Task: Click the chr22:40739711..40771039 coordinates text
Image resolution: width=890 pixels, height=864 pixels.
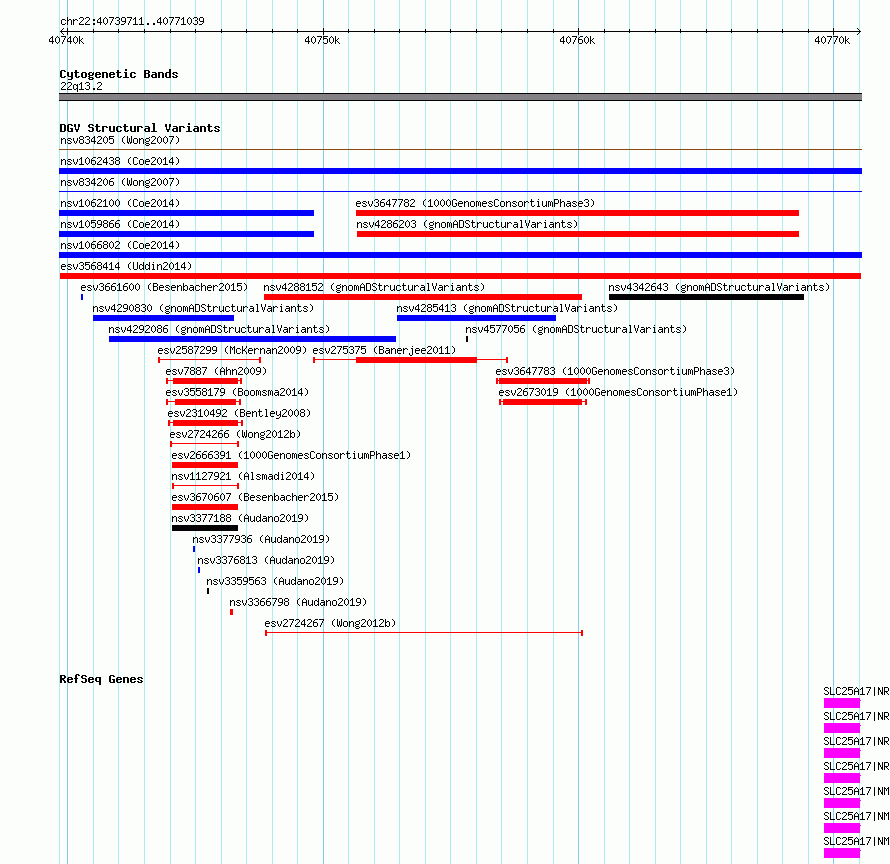Action: [132, 22]
